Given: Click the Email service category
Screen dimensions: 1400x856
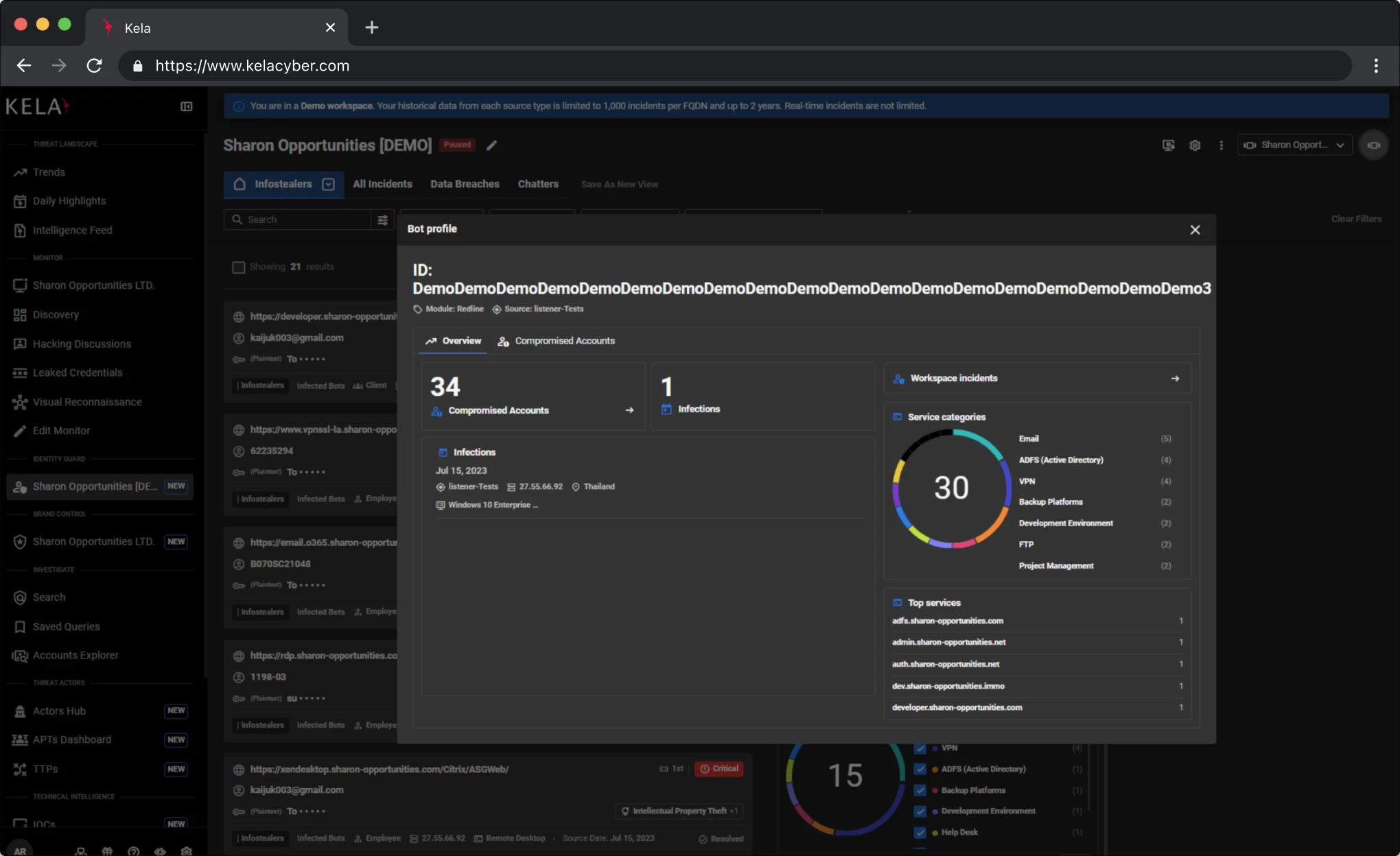Looking at the screenshot, I should pyautogui.click(x=1028, y=439).
